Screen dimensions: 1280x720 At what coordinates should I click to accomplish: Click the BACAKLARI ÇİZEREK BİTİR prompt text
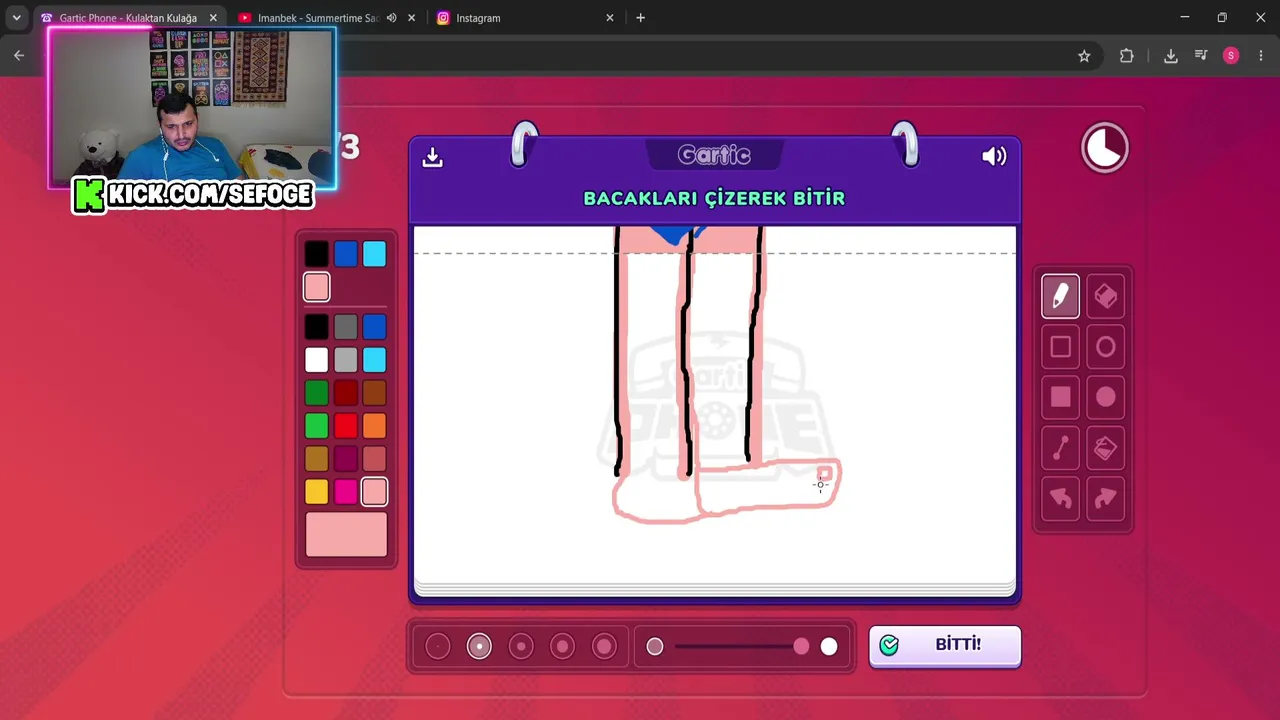point(714,198)
